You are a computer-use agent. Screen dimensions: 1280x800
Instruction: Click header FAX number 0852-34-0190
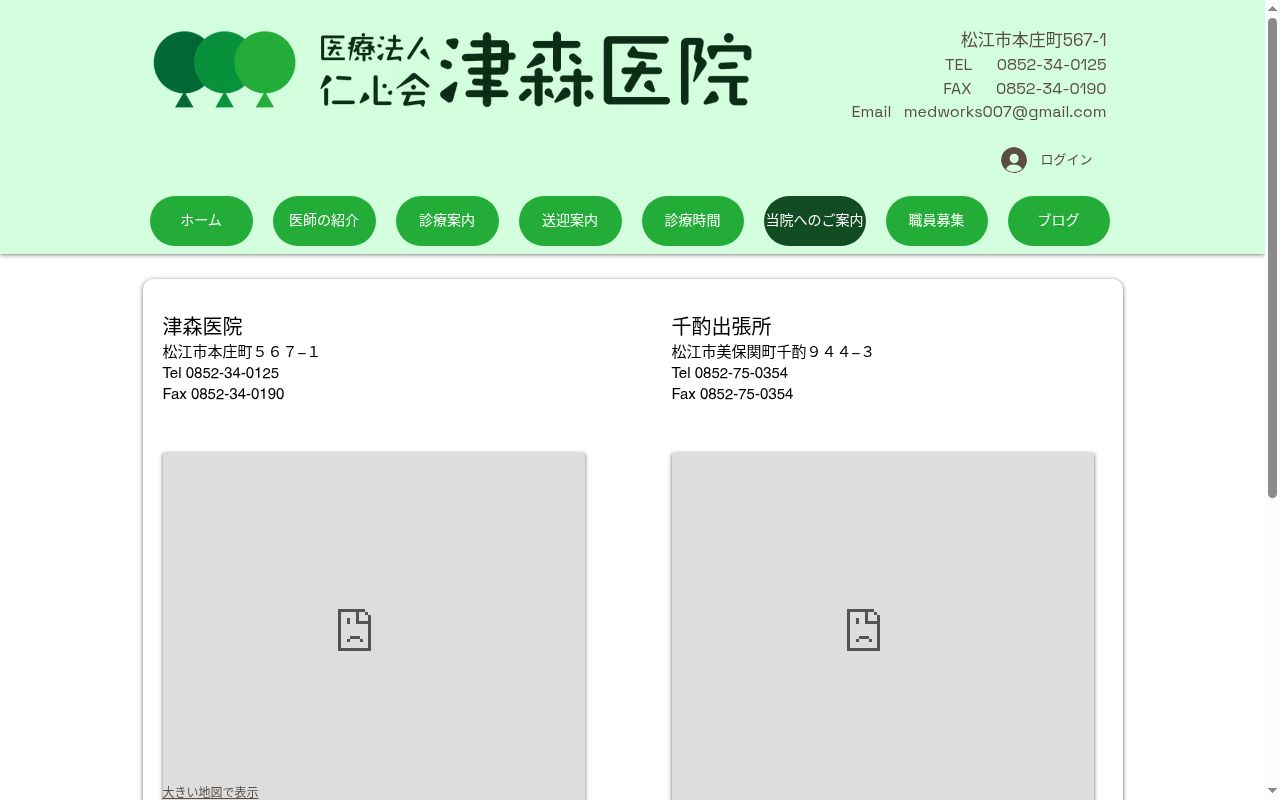[x=1051, y=88]
